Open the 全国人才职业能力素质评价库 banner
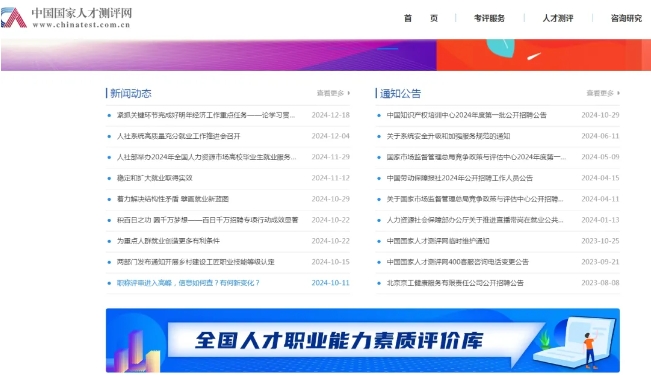The width and height of the screenshot is (651, 376). (363, 340)
